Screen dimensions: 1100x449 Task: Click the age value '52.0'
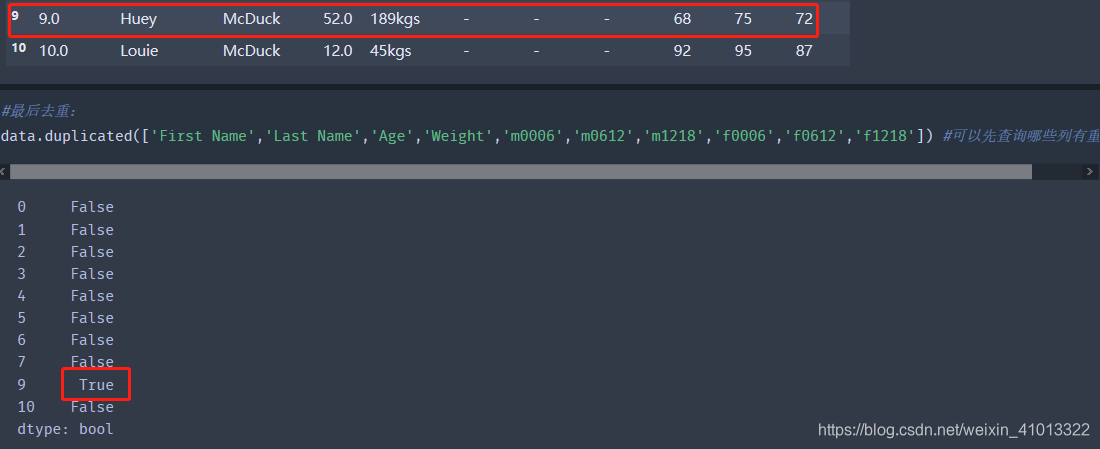tap(337, 19)
